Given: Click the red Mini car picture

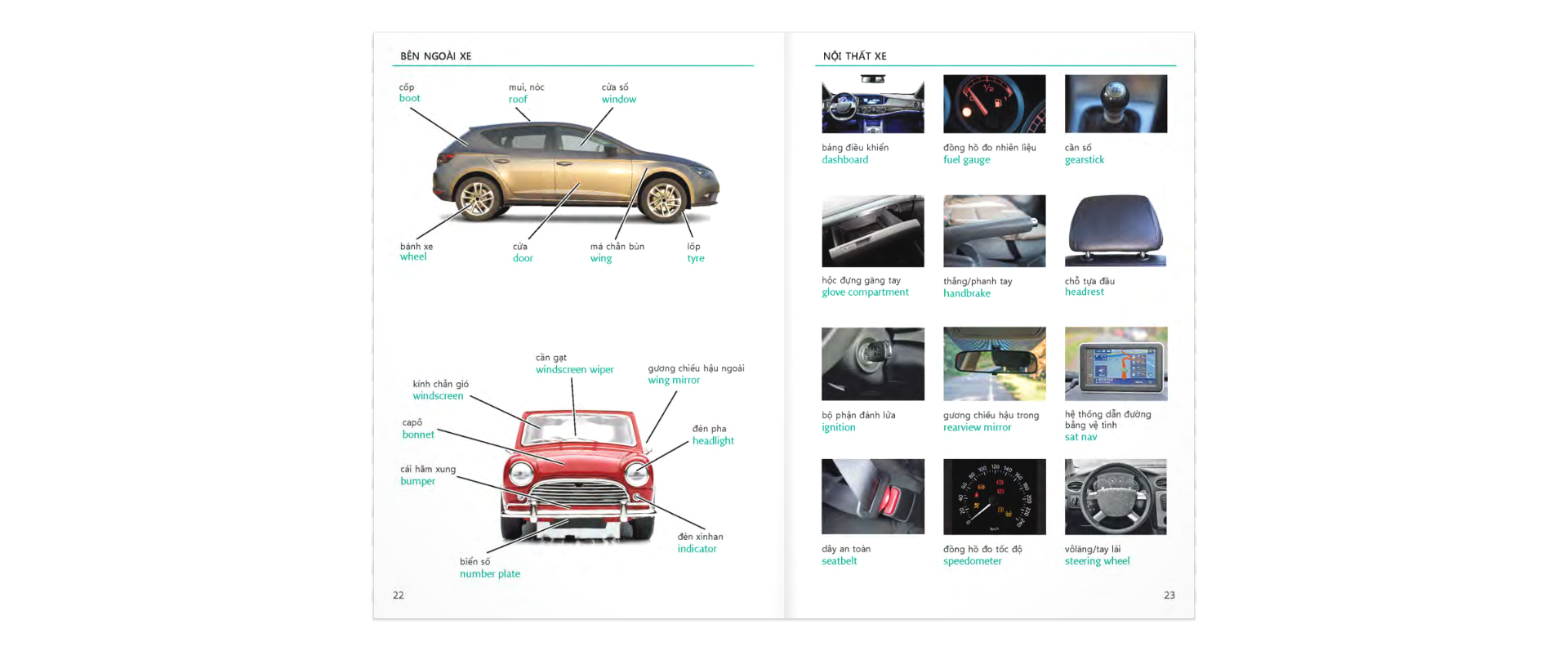Looking at the screenshot, I should point(577,476).
